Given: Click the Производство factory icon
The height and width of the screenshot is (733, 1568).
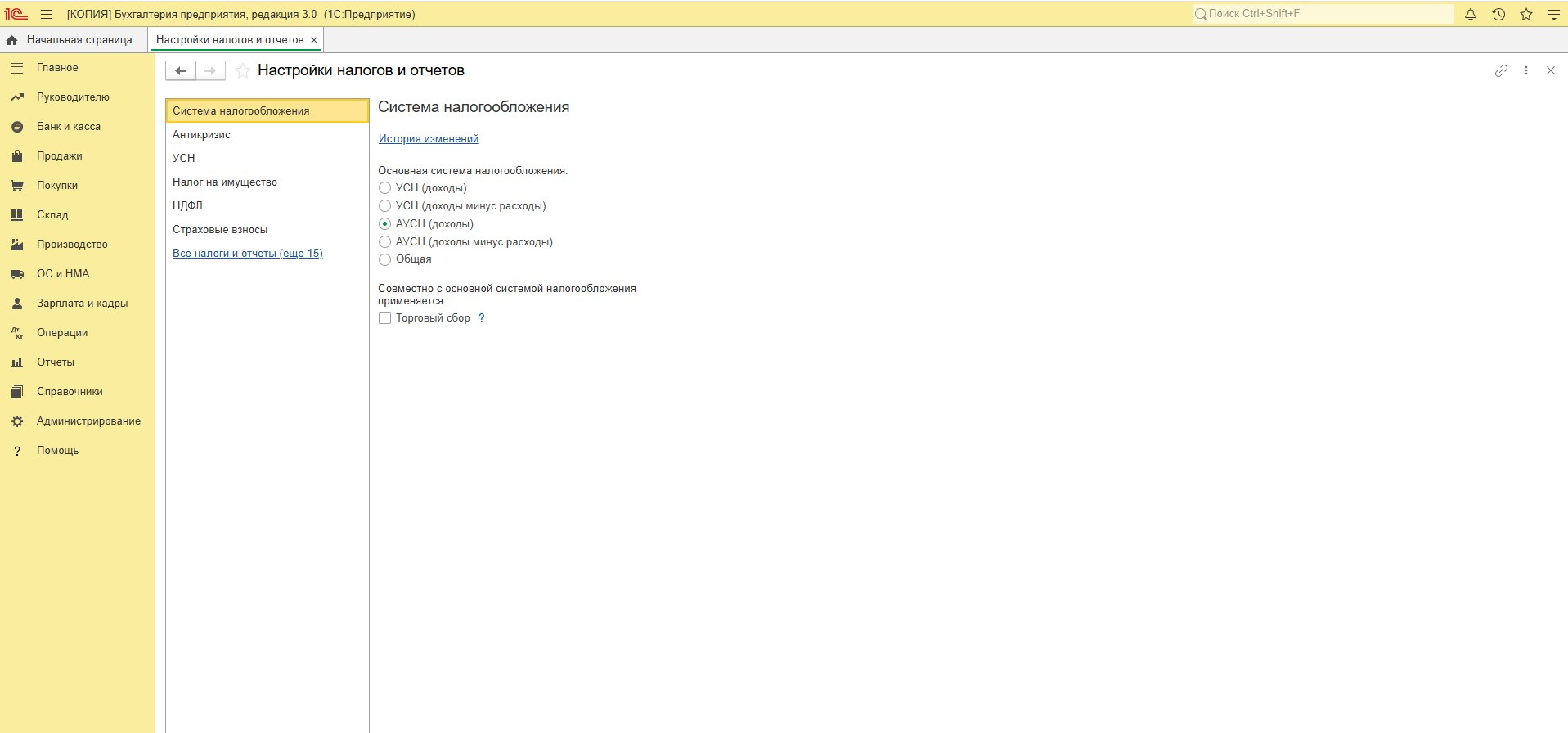Looking at the screenshot, I should (17, 245).
